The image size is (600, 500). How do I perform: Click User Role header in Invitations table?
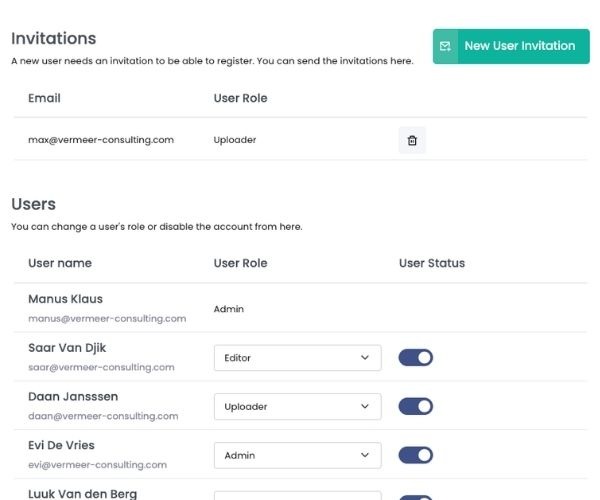pos(240,98)
